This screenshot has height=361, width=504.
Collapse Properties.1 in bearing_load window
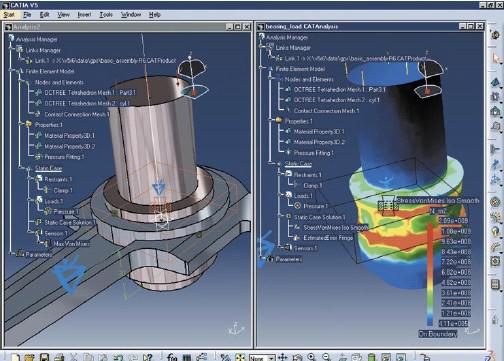[x=271, y=120]
